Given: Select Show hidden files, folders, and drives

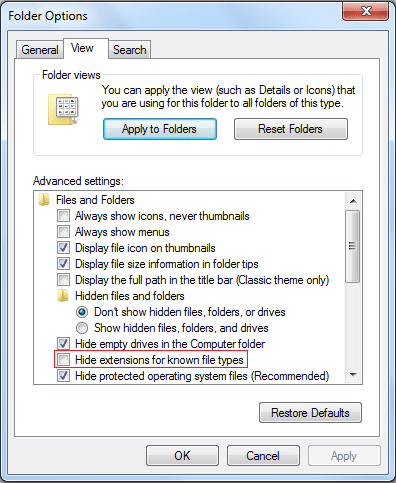Looking at the screenshot, I should pos(82,328).
